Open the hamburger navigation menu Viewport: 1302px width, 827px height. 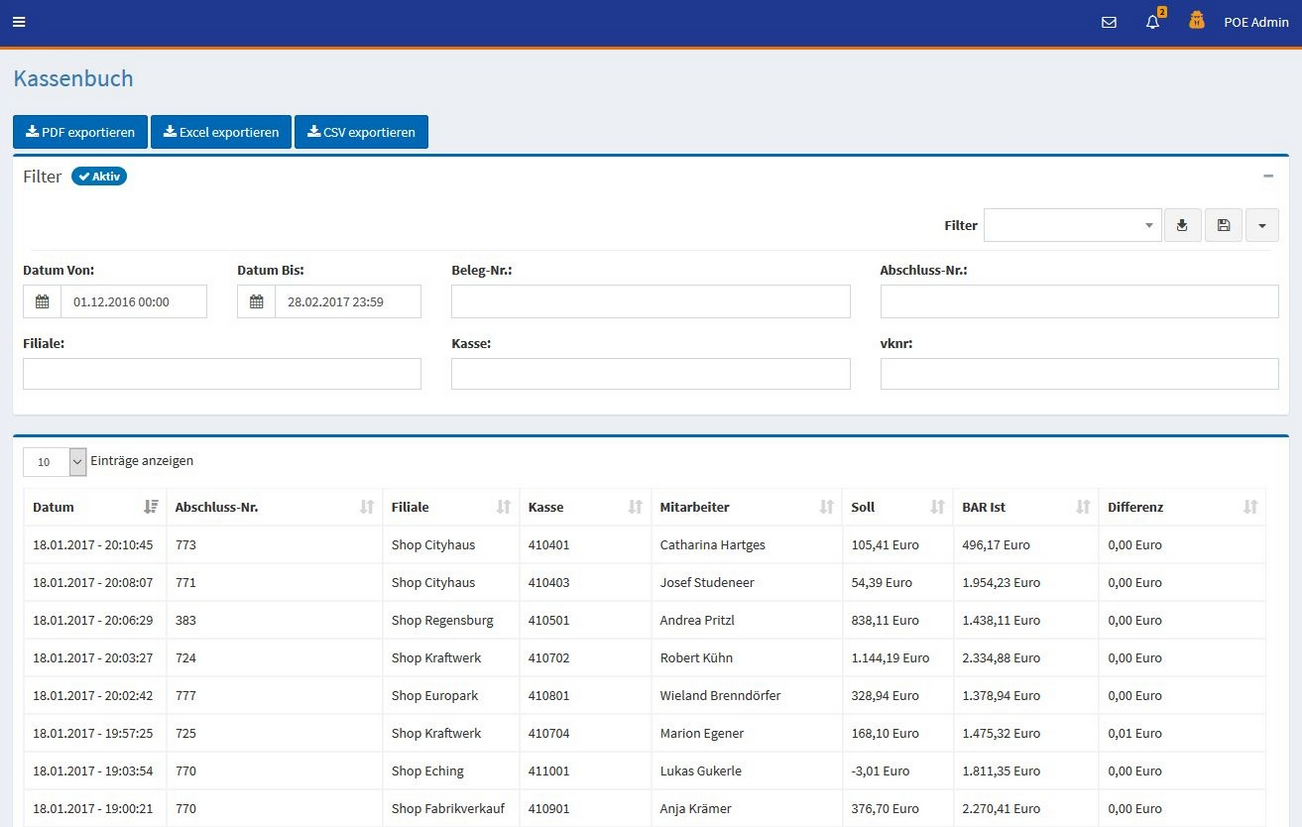point(19,22)
